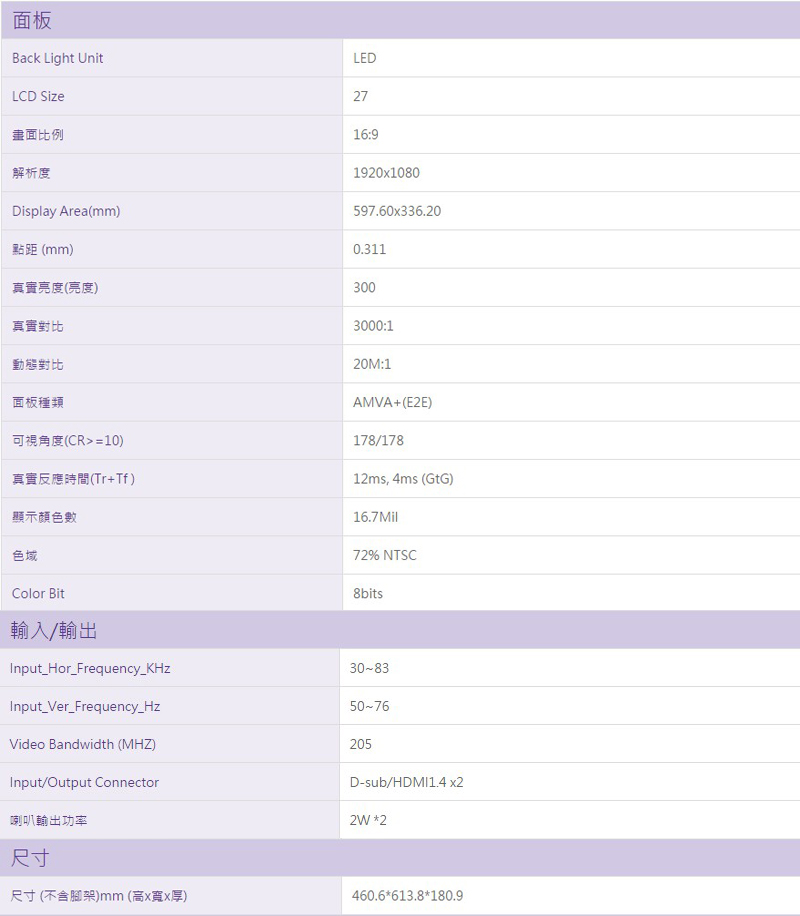This screenshot has width=800, height=916.
Task: Select the 1920x1080 resolution value
Action: coord(386,173)
